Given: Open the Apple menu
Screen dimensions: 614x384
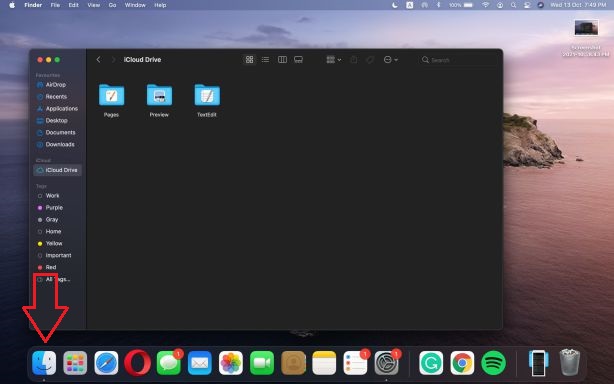Looking at the screenshot, I should tap(12, 5).
